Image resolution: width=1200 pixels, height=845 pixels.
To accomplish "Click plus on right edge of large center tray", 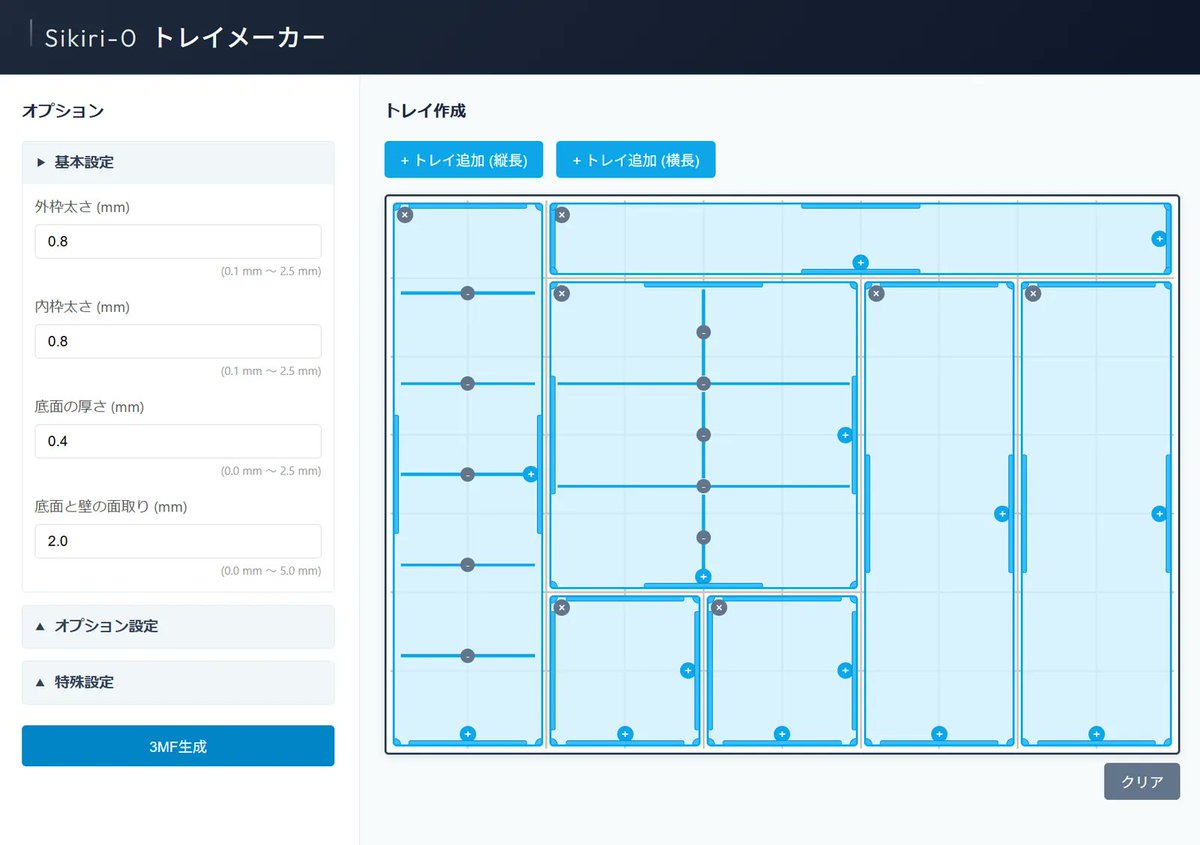I will (845, 435).
